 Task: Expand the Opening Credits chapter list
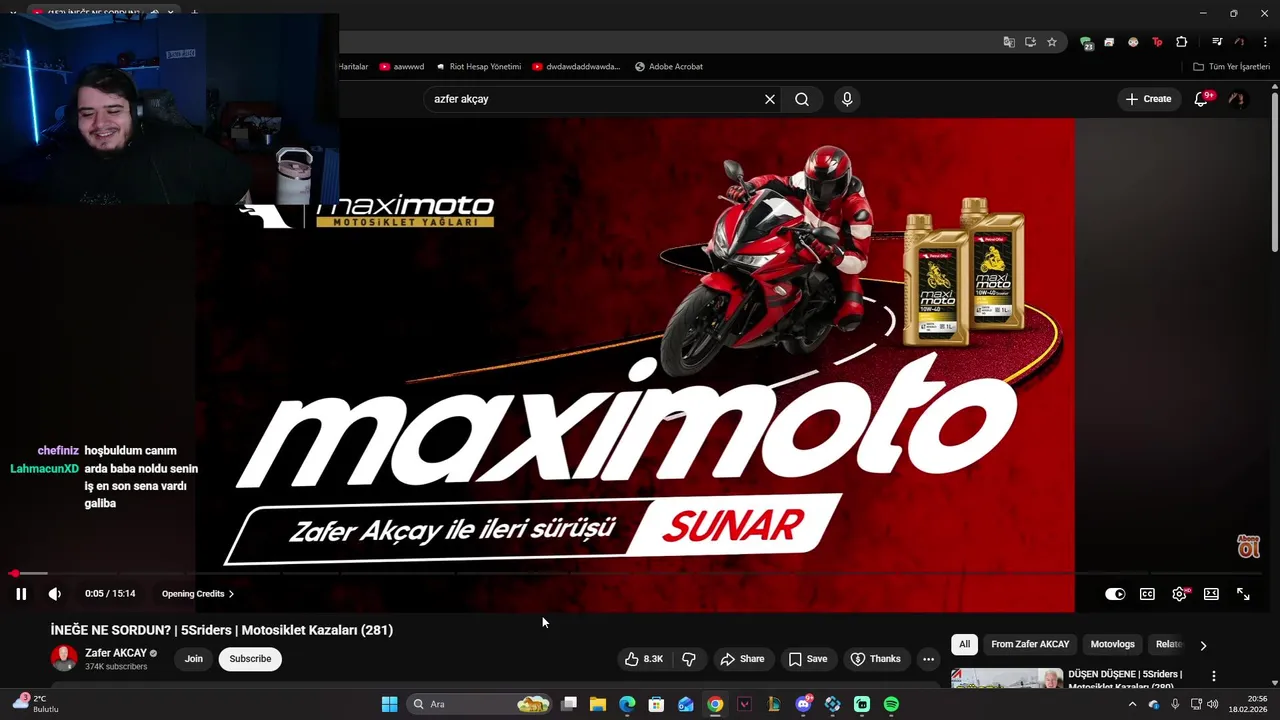[x=198, y=594]
